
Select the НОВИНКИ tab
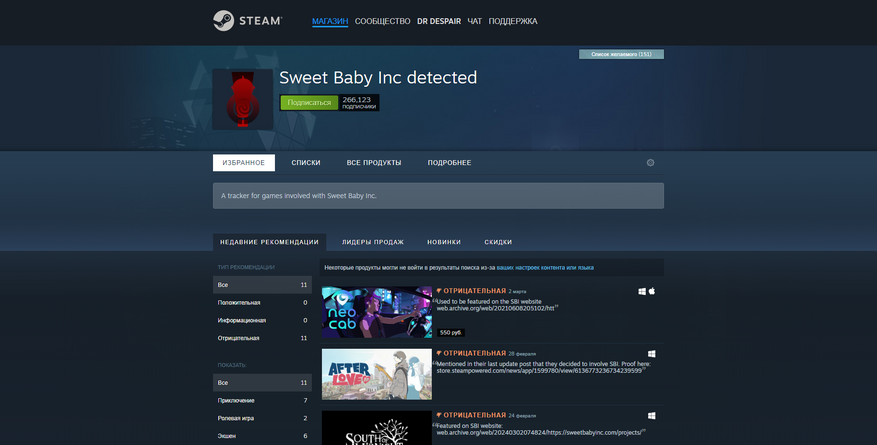pos(444,242)
